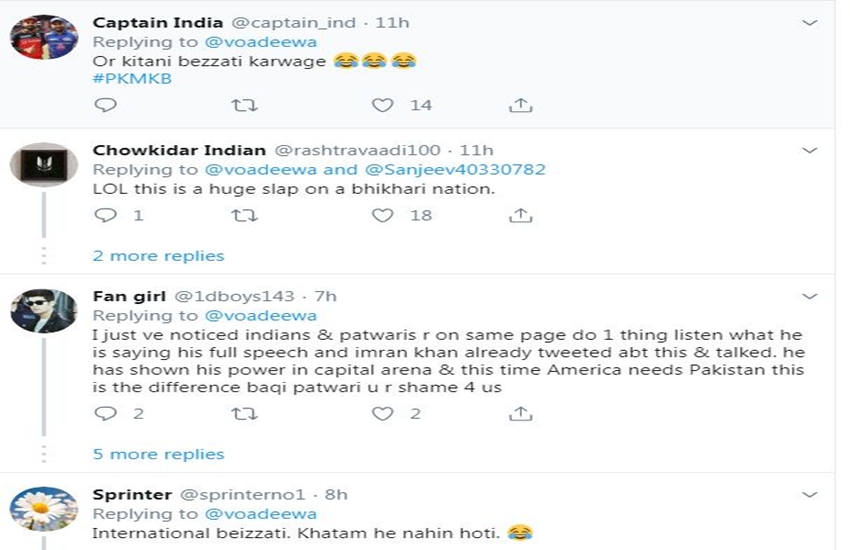Like Chowkidar Indian's tweet
The width and height of the screenshot is (850, 550).
tap(383, 215)
